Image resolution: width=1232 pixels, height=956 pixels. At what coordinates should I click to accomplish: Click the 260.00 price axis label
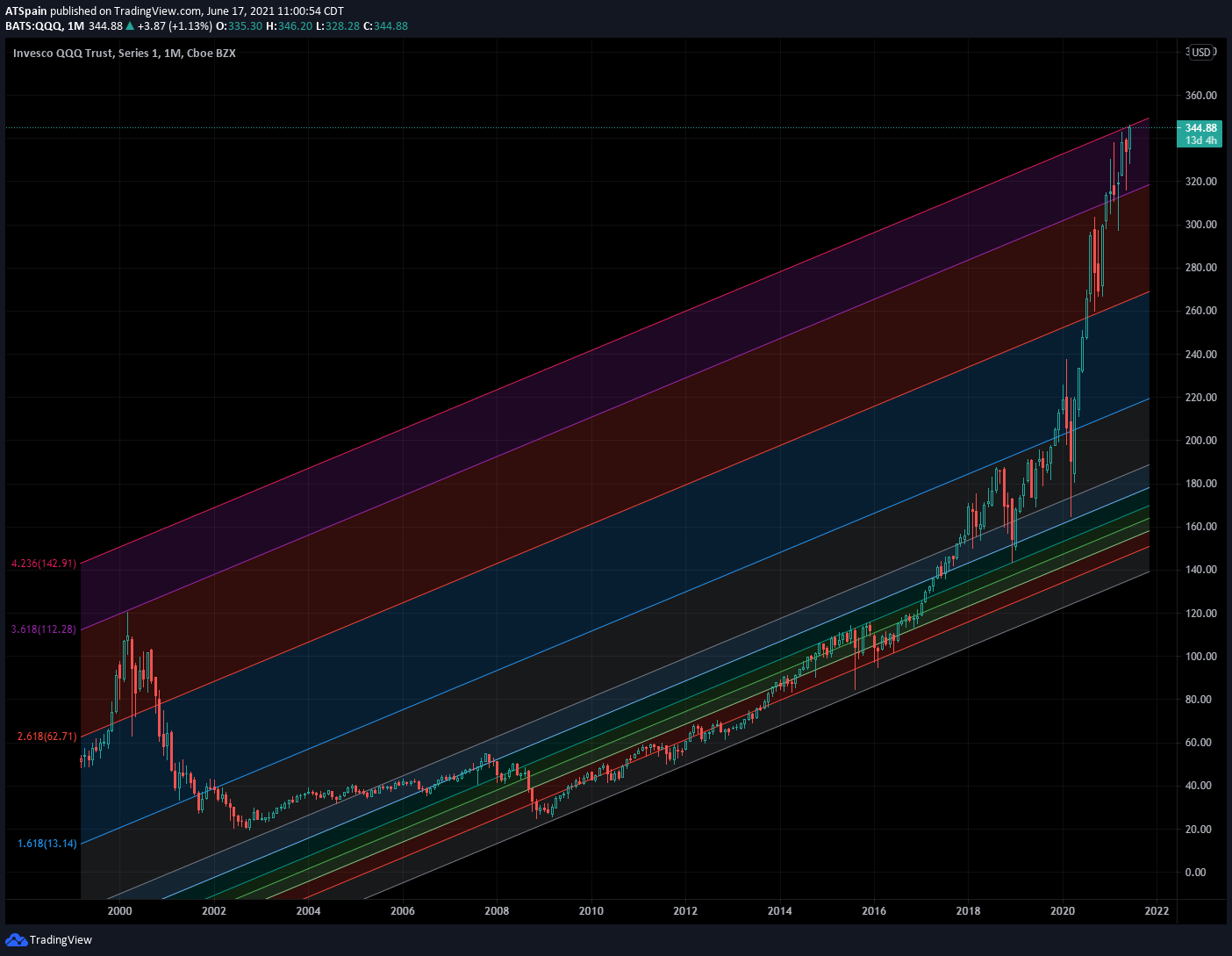[1200, 311]
